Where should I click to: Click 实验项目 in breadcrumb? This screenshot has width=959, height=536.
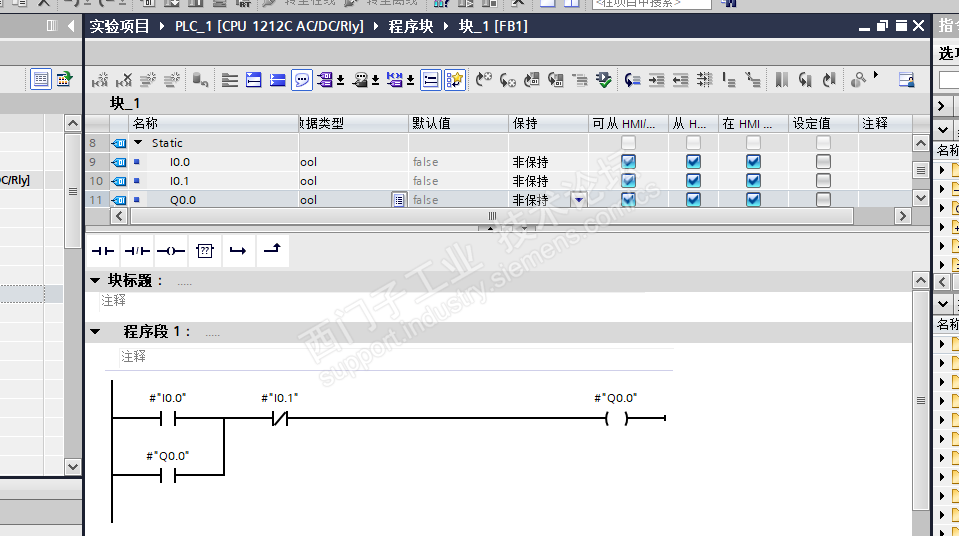pos(120,26)
